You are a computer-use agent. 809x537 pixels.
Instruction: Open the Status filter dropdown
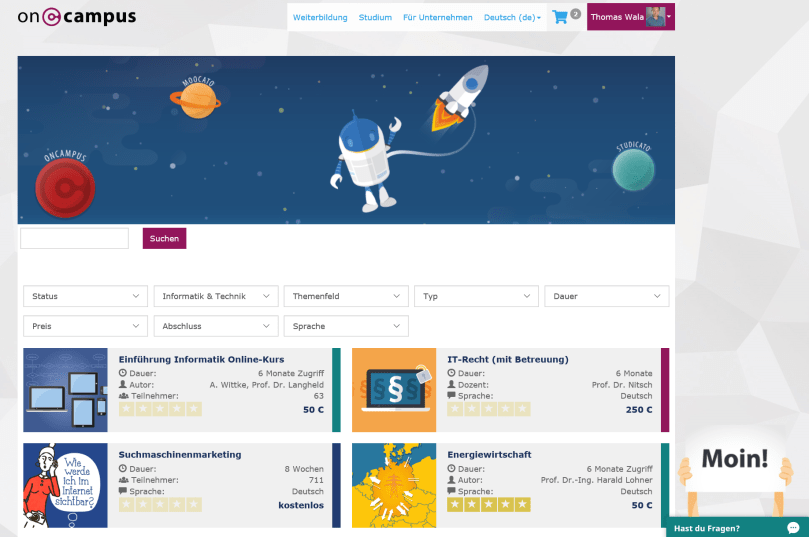point(86,296)
